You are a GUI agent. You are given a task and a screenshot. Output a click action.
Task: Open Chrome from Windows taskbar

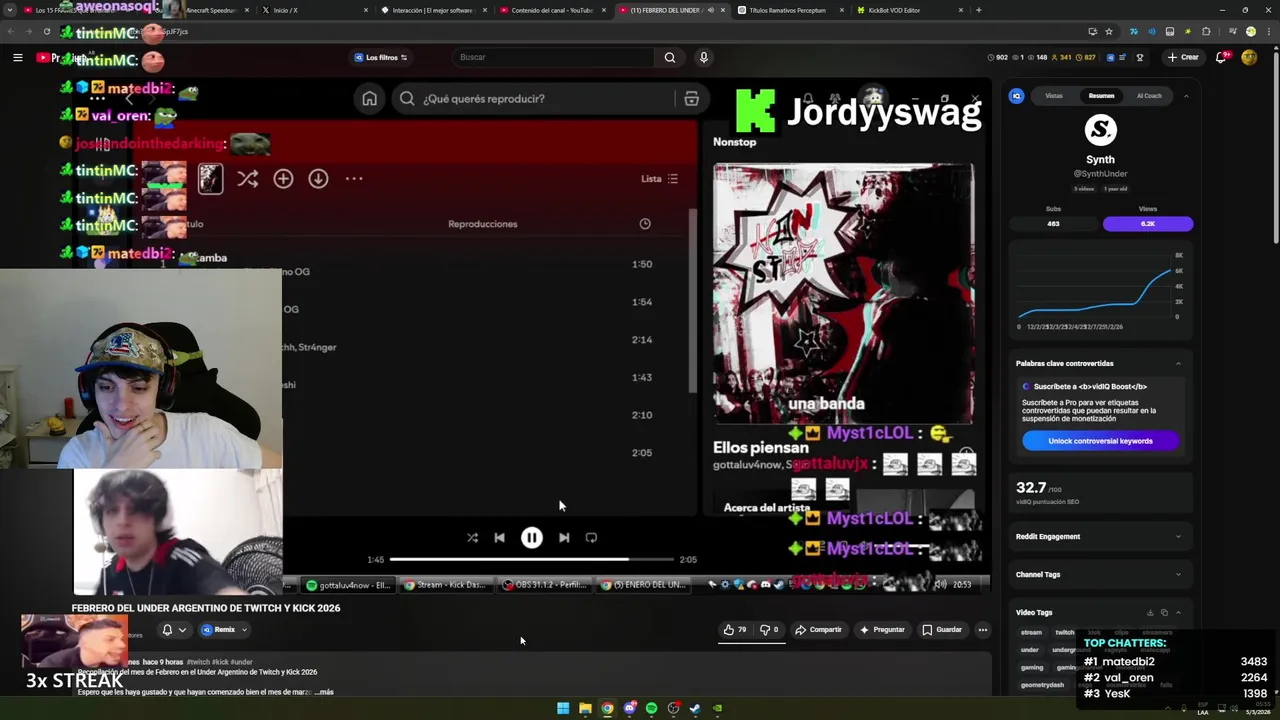(x=607, y=708)
